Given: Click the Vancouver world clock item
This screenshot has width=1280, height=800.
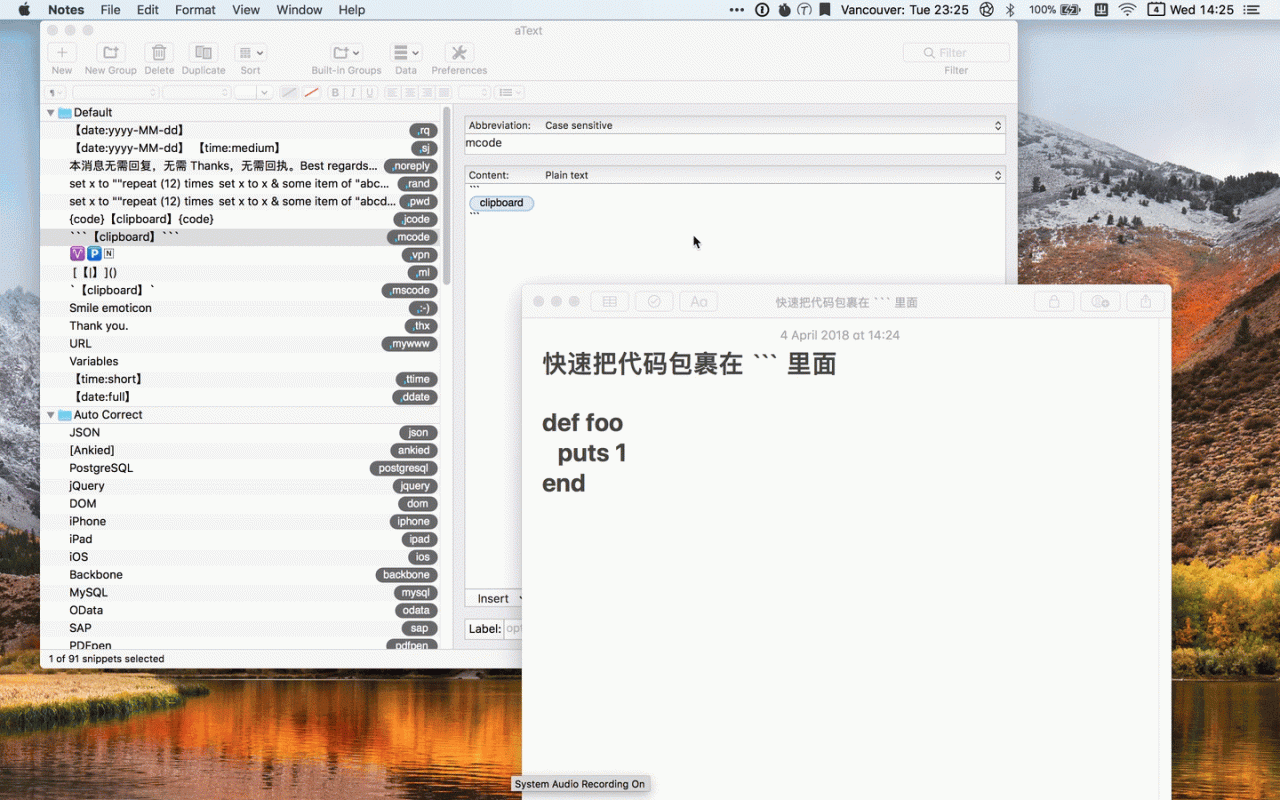Looking at the screenshot, I should [x=905, y=10].
